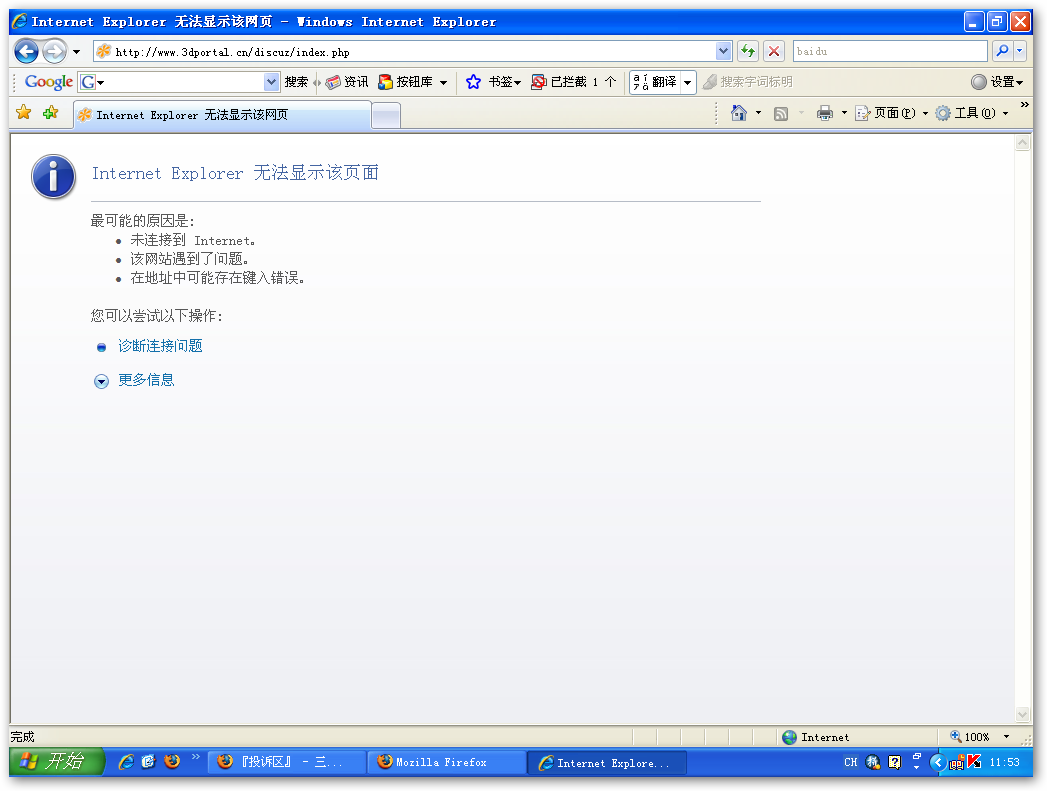The width and height of the screenshot is (1047, 791).
Task: Click the middle quick launch icon
Action: (148, 762)
